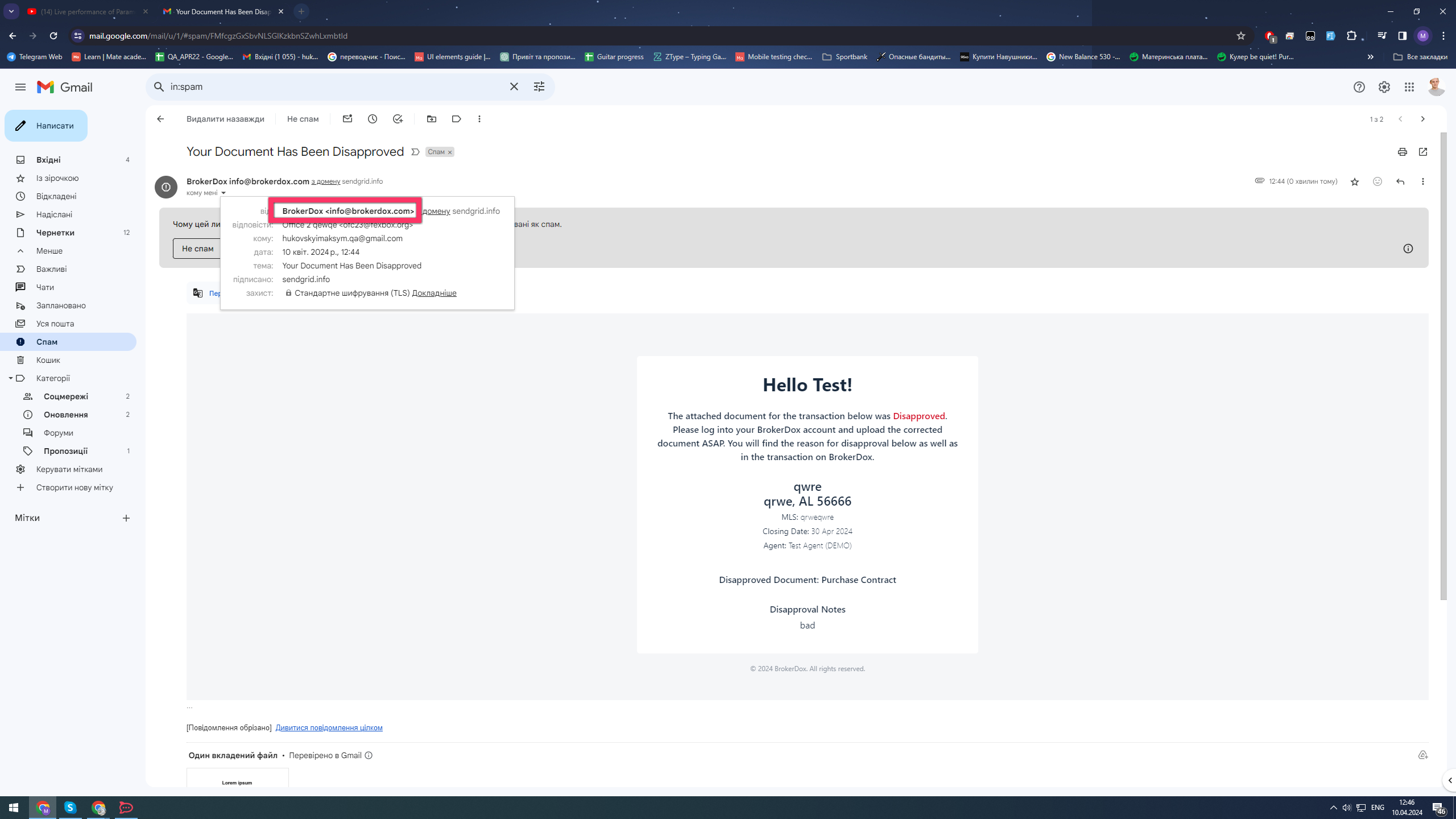Remove the Спам label chip
The width and height of the screenshot is (1456, 819).
point(449,152)
